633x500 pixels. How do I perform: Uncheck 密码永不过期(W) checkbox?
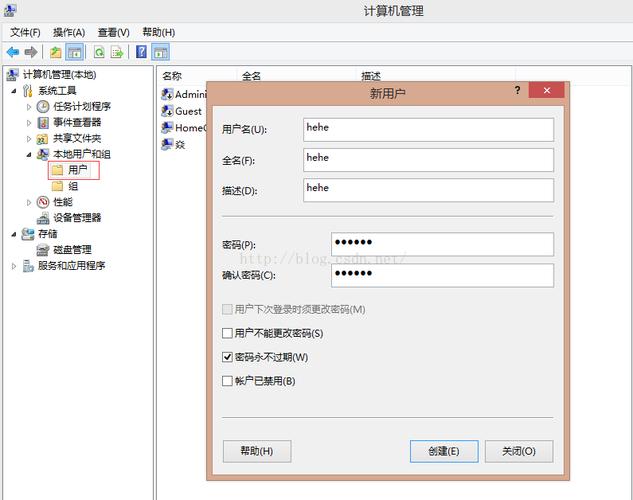click(227, 357)
